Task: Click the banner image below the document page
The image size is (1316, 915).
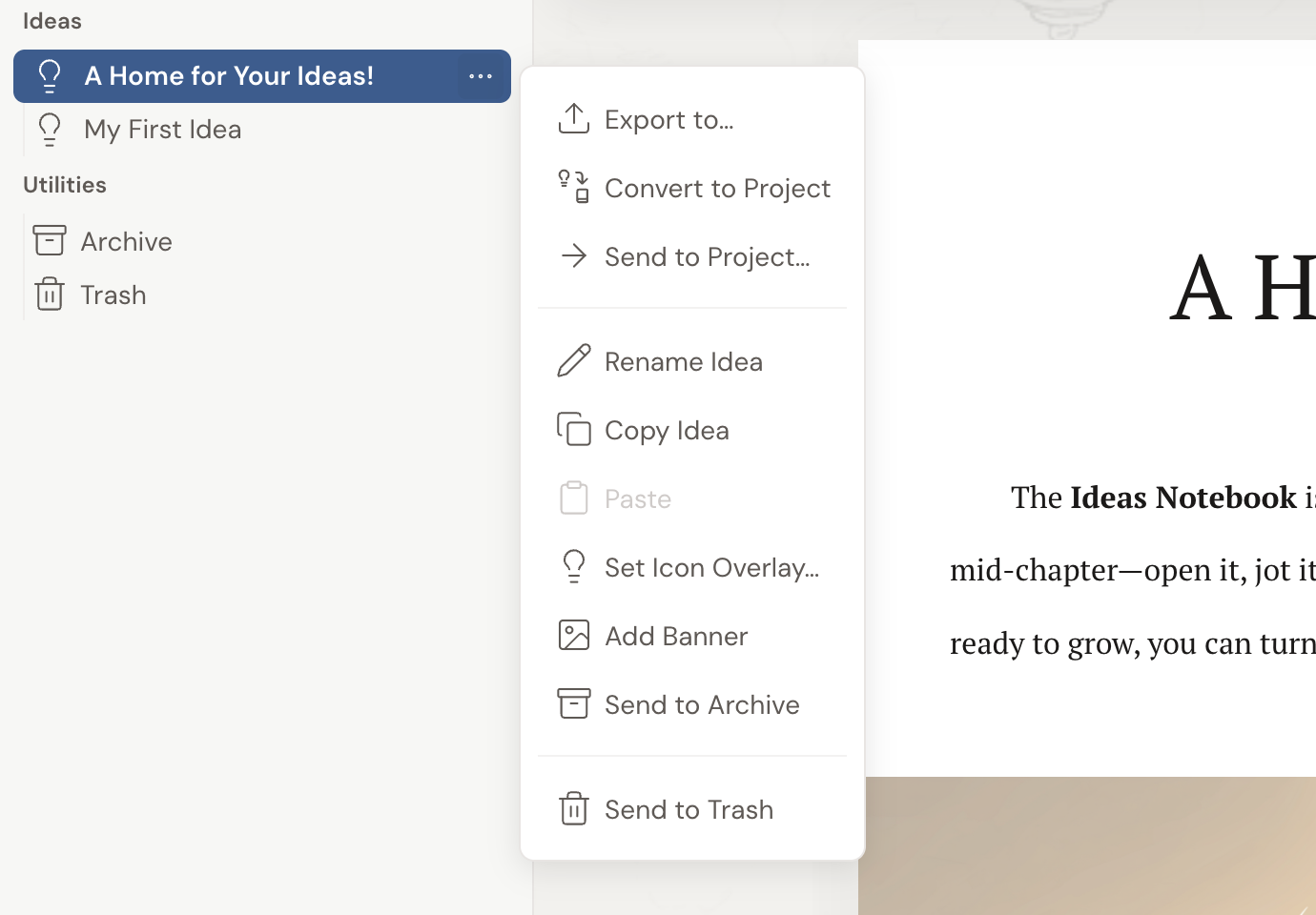Action: (1087, 845)
